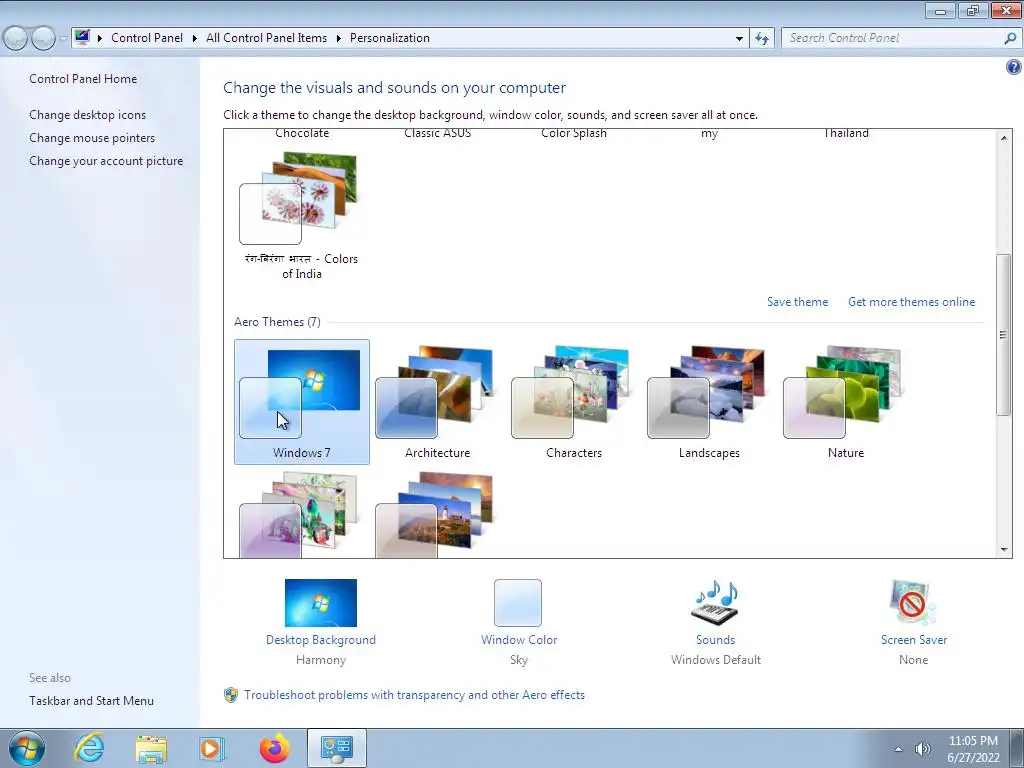Go to Control Panel Home
Viewport: 1024px width, 768px height.
click(83, 79)
